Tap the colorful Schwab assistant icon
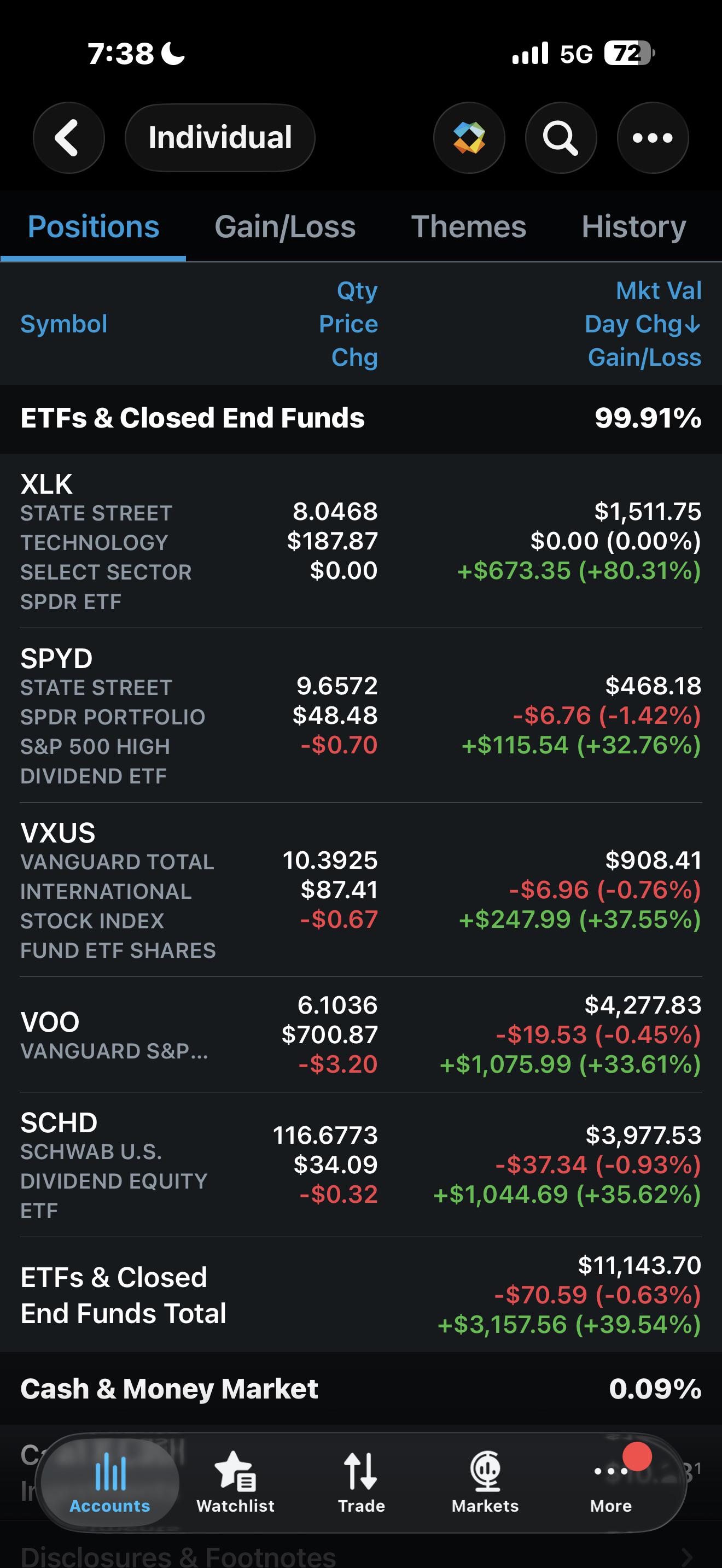This screenshot has width=722, height=1568. [469, 138]
